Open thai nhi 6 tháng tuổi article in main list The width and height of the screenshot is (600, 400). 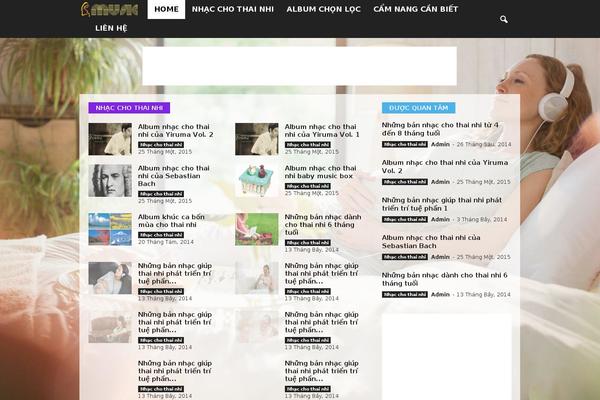(x=323, y=225)
